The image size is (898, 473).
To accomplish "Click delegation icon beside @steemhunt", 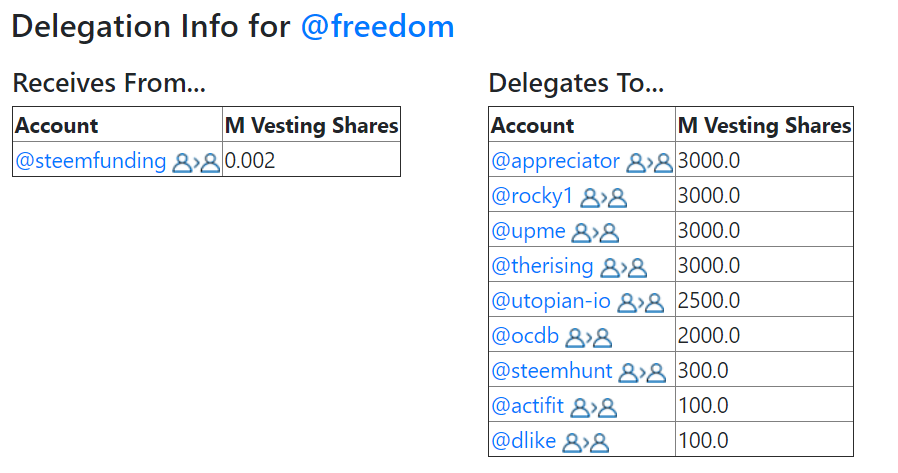I will click(643, 373).
